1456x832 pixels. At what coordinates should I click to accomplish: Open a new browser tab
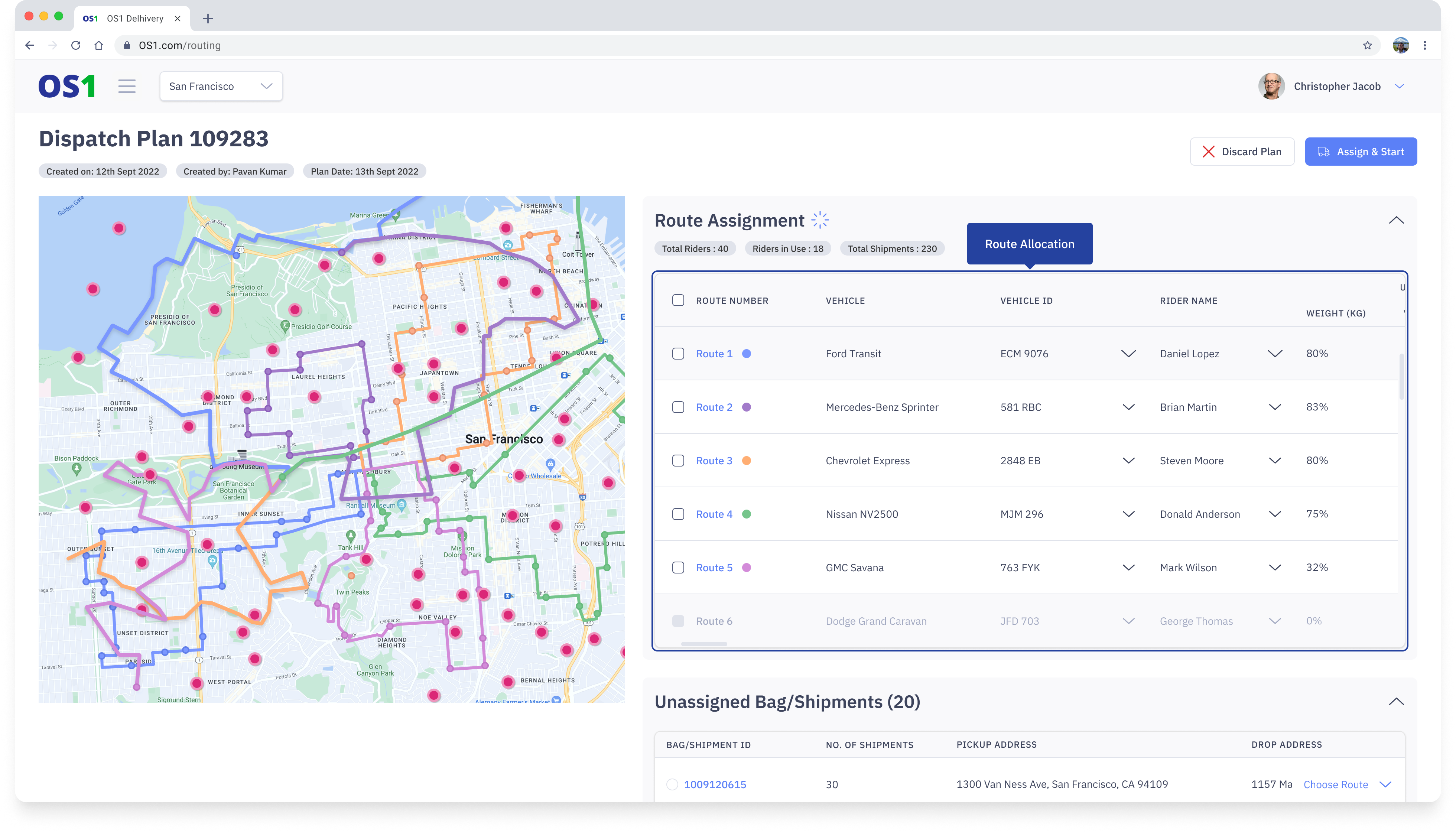click(x=208, y=18)
